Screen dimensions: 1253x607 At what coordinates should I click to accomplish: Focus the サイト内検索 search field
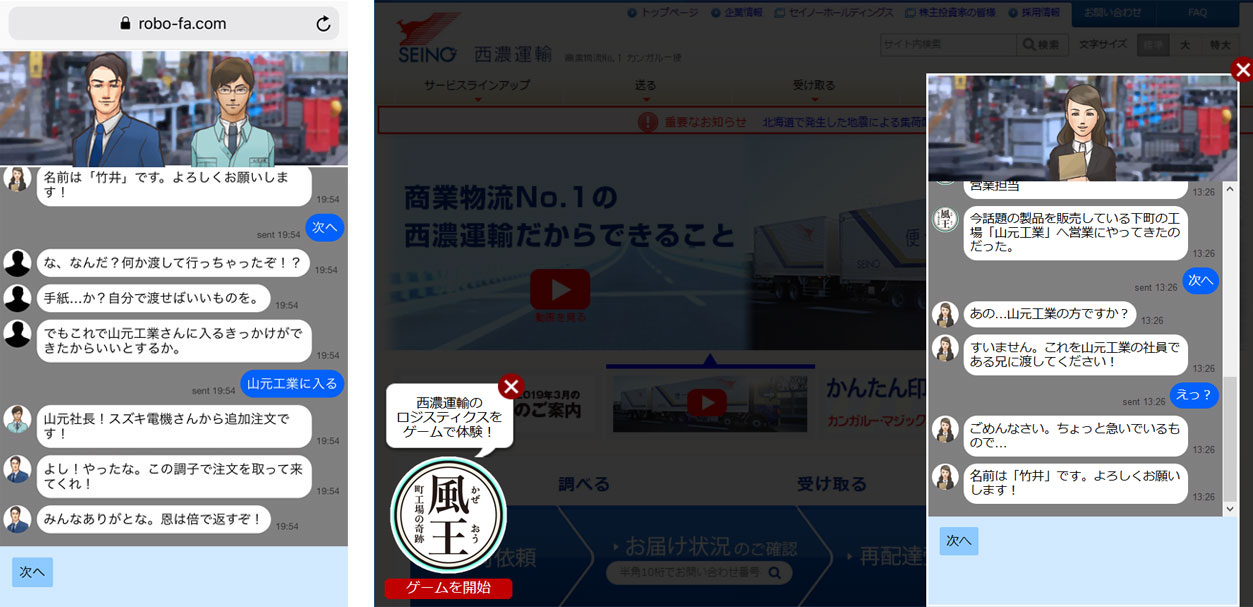[948, 45]
